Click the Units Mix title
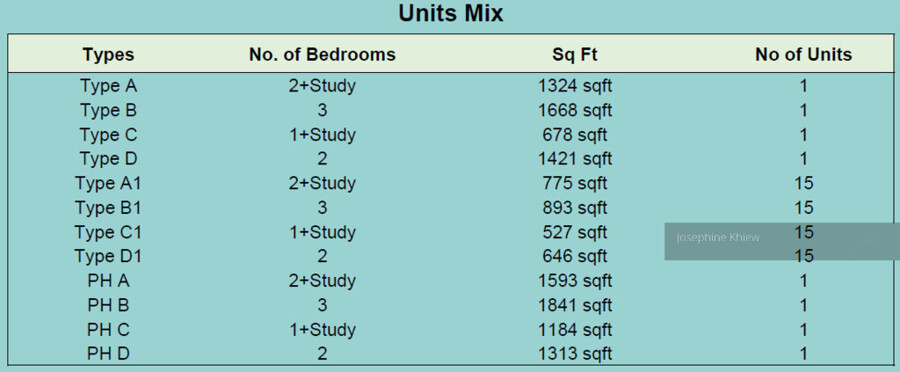This screenshot has height=372, width=900. 451,14
